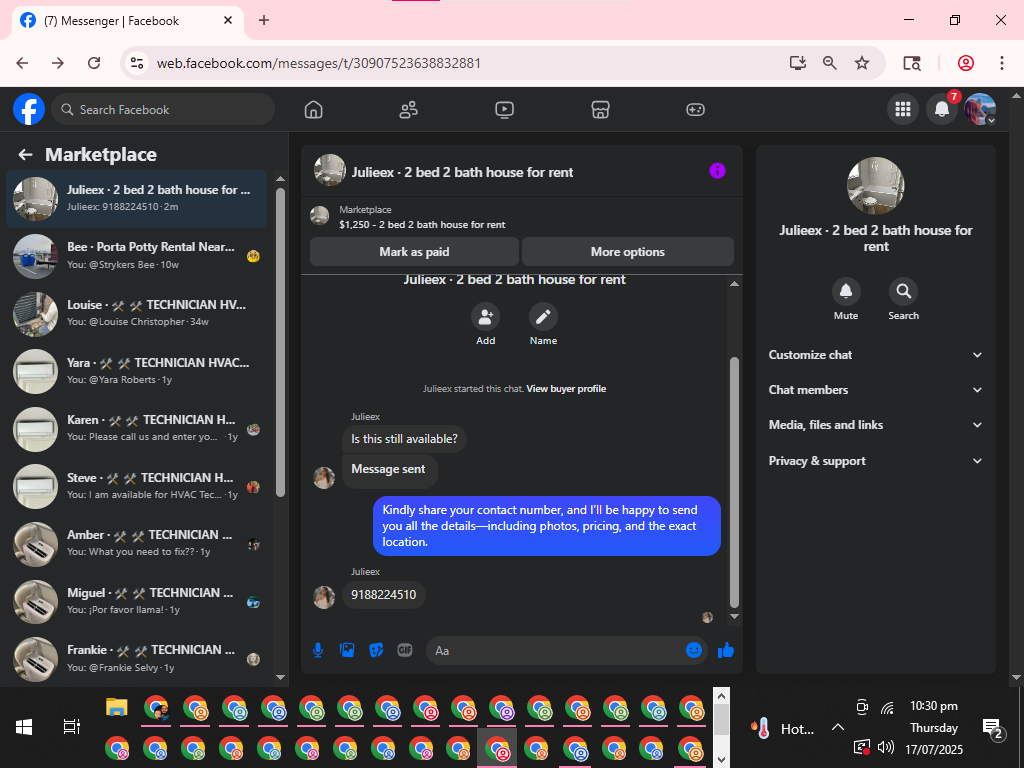Image resolution: width=1024 pixels, height=768 pixels.
Task: Open the Facebook menu grid icon
Action: tap(903, 109)
